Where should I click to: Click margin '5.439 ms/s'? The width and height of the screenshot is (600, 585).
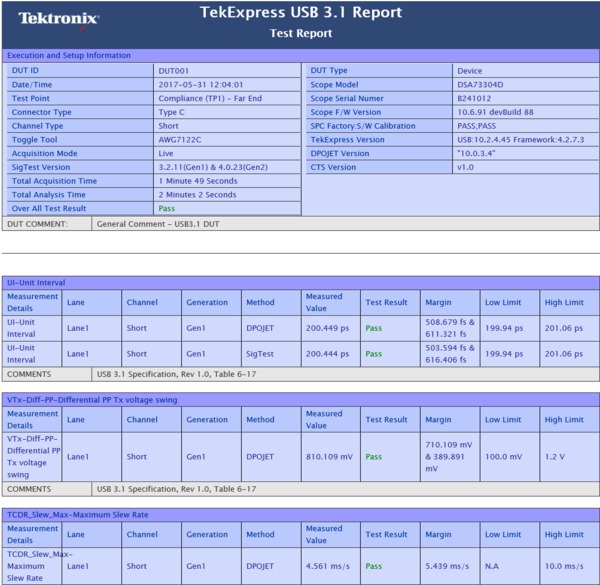tap(447, 566)
